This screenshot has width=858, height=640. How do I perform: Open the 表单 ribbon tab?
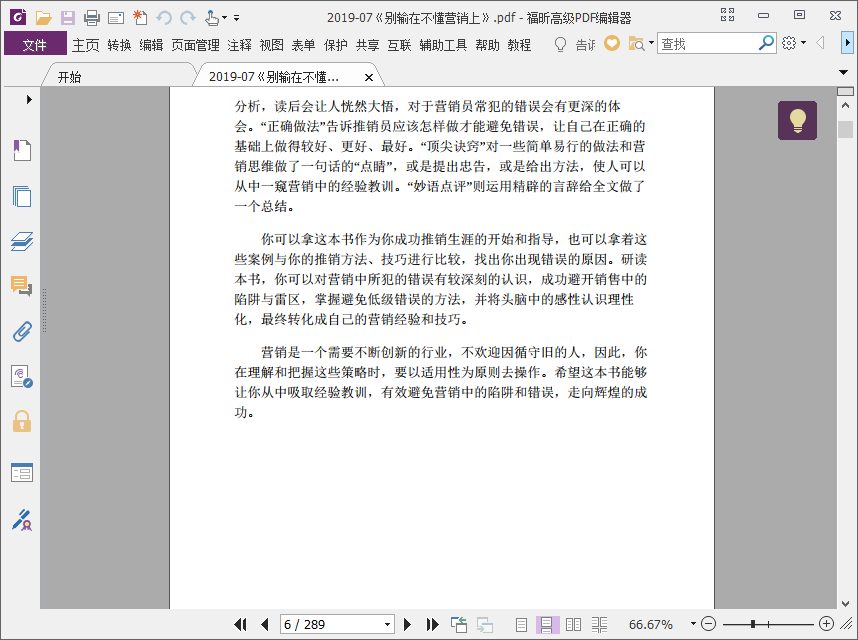303,45
